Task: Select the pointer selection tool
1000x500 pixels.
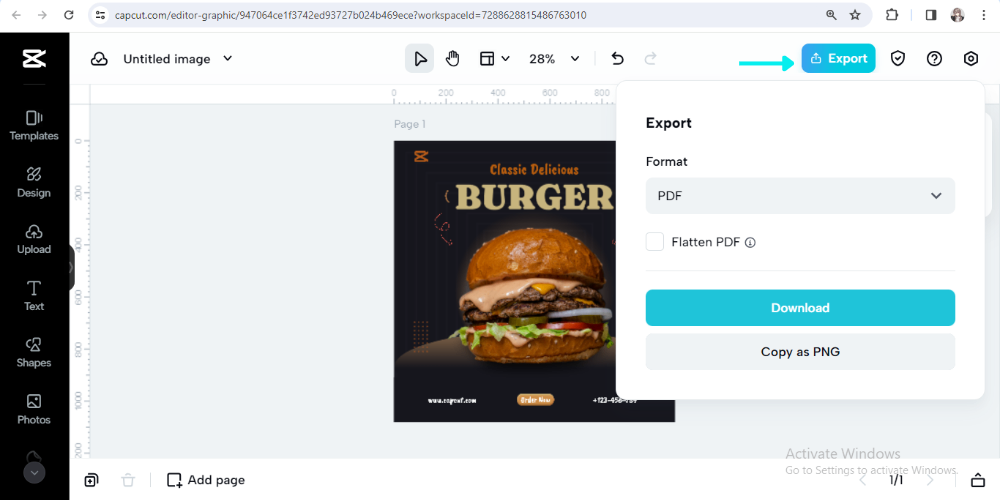Action: (420, 59)
